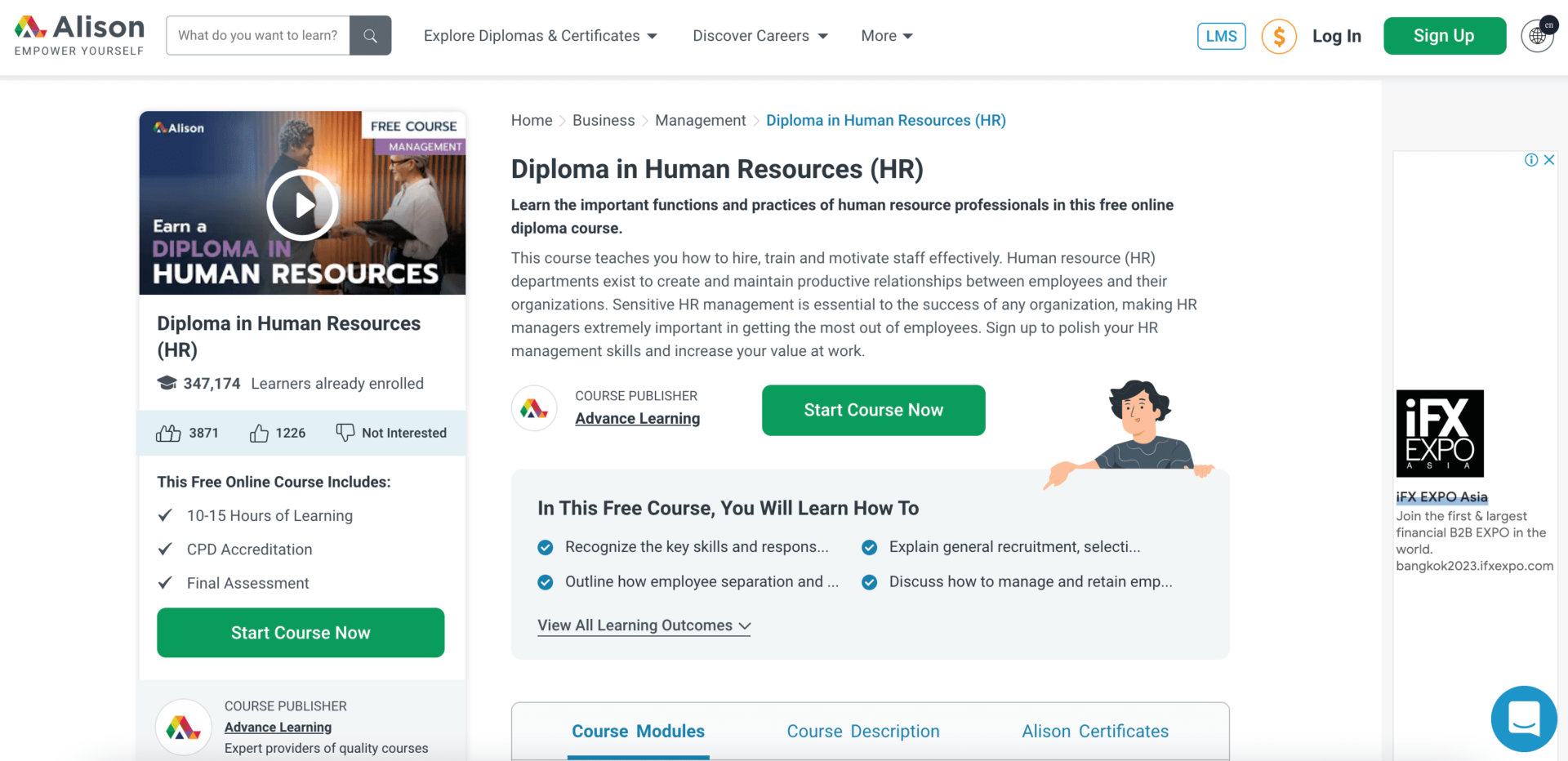Open the chat support bubble
The image size is (1568, 761).
(1523, 719)
